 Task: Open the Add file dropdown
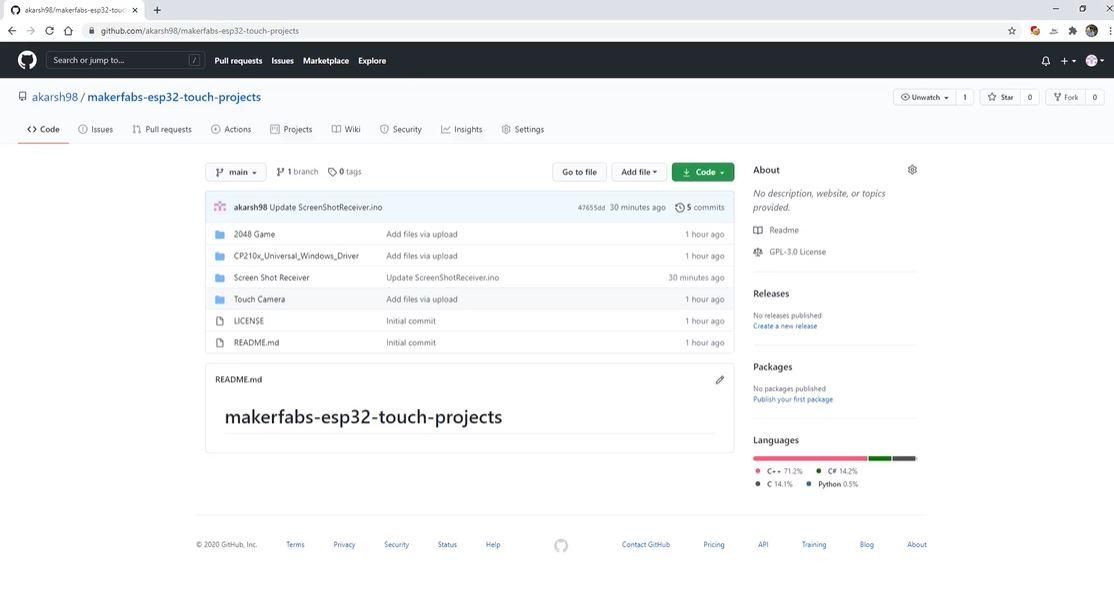pyautogui.click(x=639, y=172)
